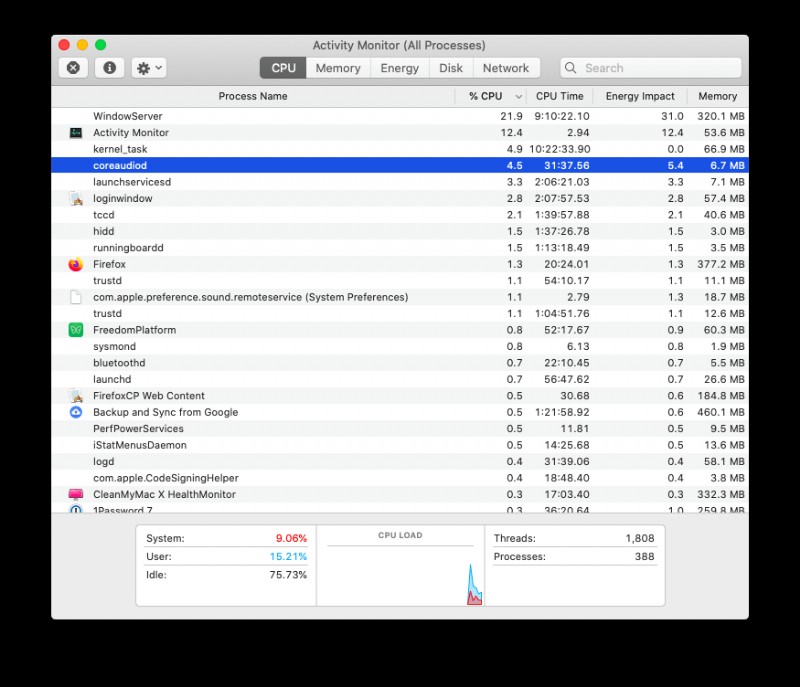
Task: Click the Processes 388 count
Action: pyautogui.click(x=574, y=556)
